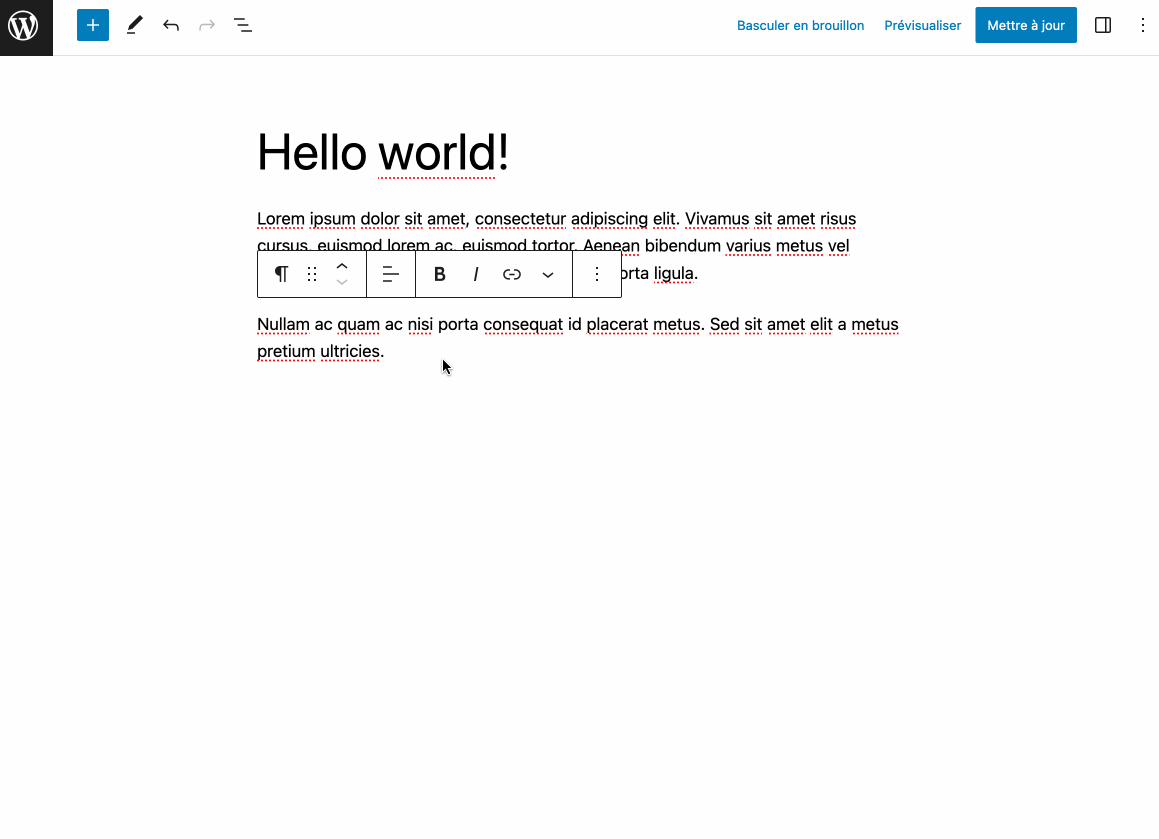This screenshot has height=839, width=1159.
Task: Open the text alignment dropdown
Action: click(391, 274)
